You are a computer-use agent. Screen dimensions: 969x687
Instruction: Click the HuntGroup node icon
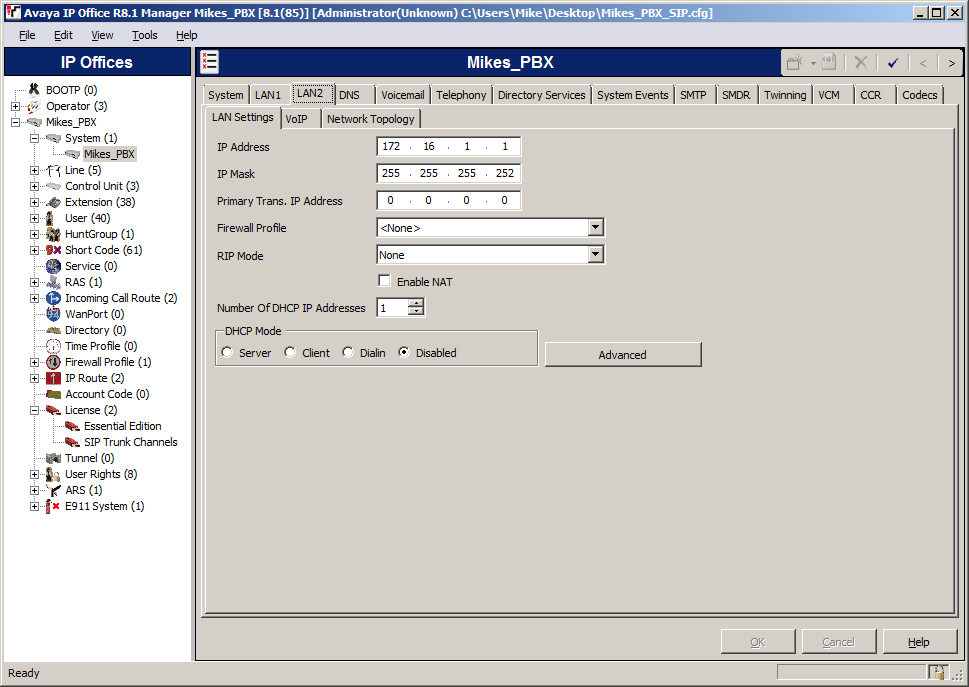(x=54, y=235)
